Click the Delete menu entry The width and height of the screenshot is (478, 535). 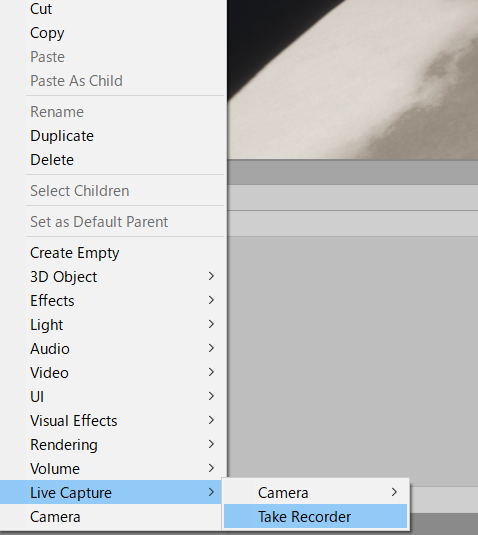click(113, 160)
